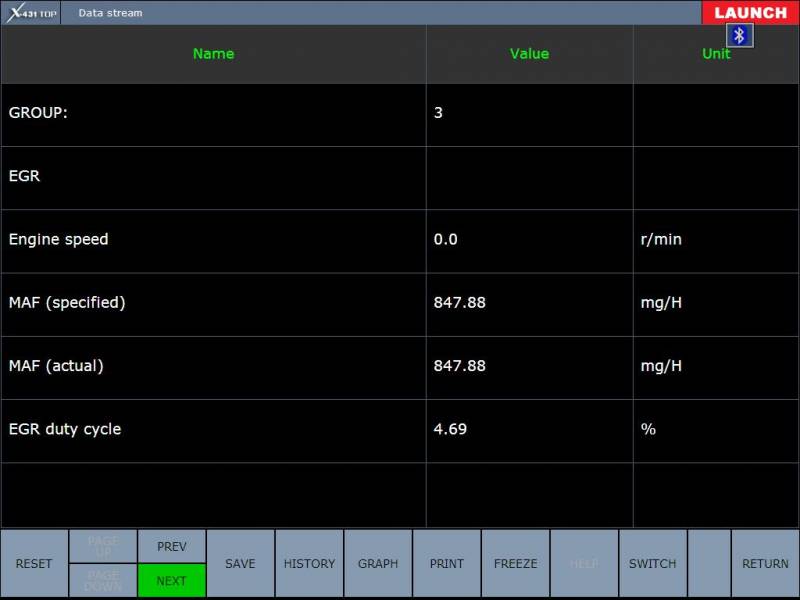Select the EGR duty cycle row
Image resolution: width=800 pixels, height=600 pixels.
pos(213,430)
